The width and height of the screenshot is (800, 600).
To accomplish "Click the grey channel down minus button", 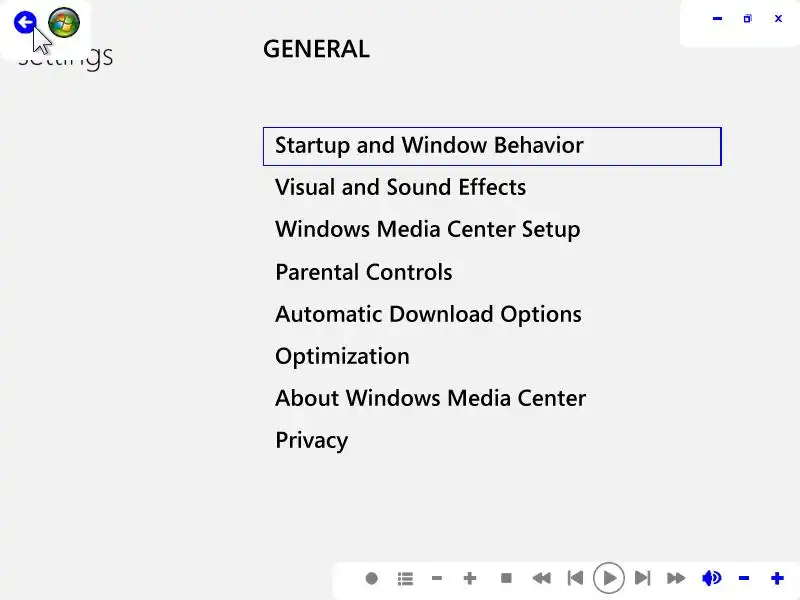I will [x=437, y=578].
